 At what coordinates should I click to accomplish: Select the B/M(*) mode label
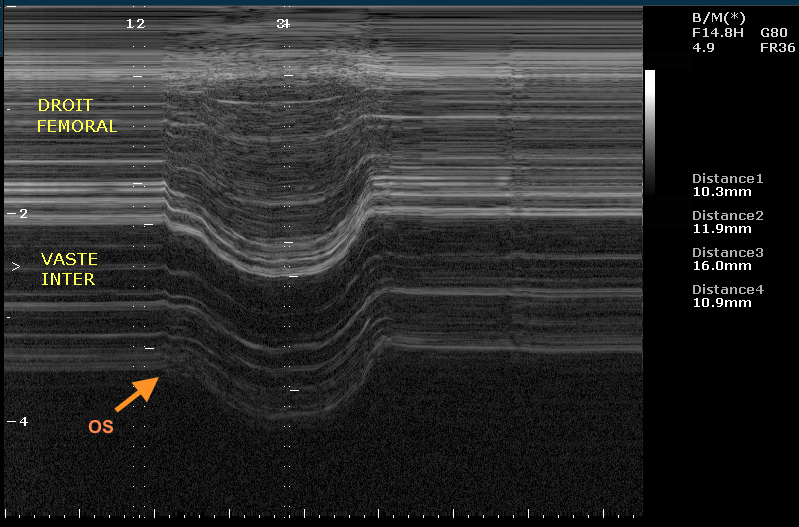718,18
